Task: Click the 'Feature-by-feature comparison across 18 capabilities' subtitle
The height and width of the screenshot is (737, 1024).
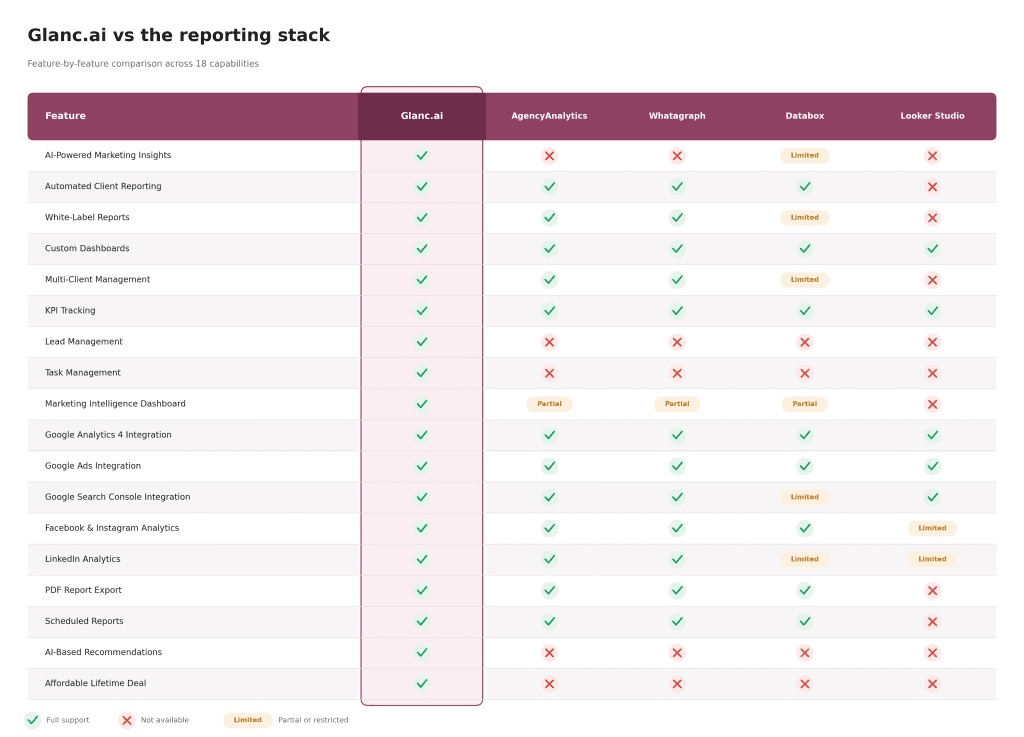Action: click(x=143, y=64)
